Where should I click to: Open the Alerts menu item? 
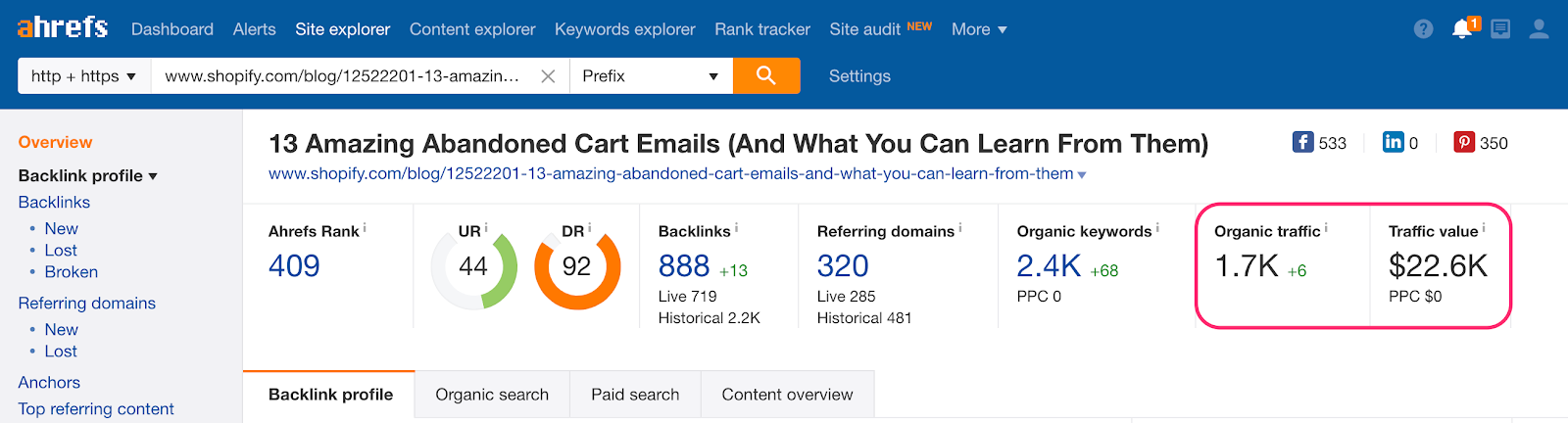255,29
